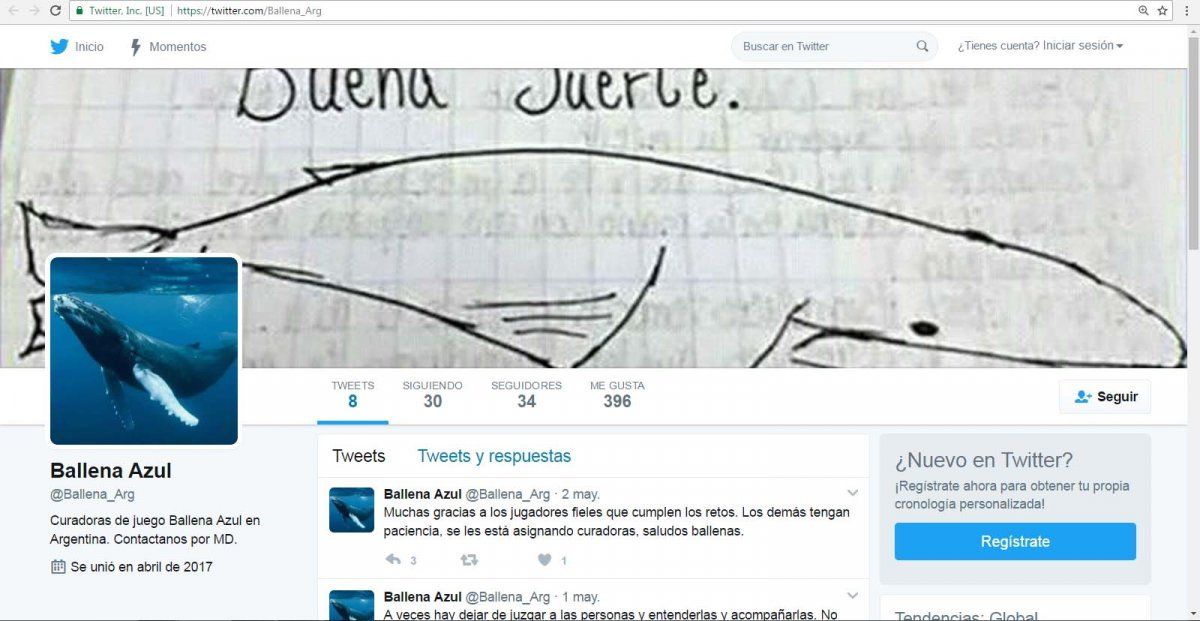Select the Seguidores 34 tab
Screen dimensions: 1200x621
pos(526,394)
